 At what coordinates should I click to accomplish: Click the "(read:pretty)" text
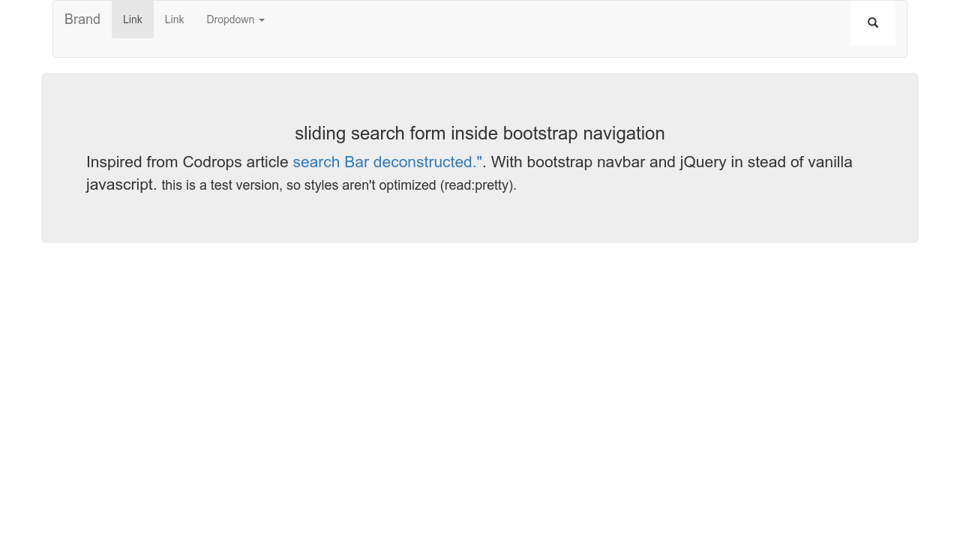point(478,186)
